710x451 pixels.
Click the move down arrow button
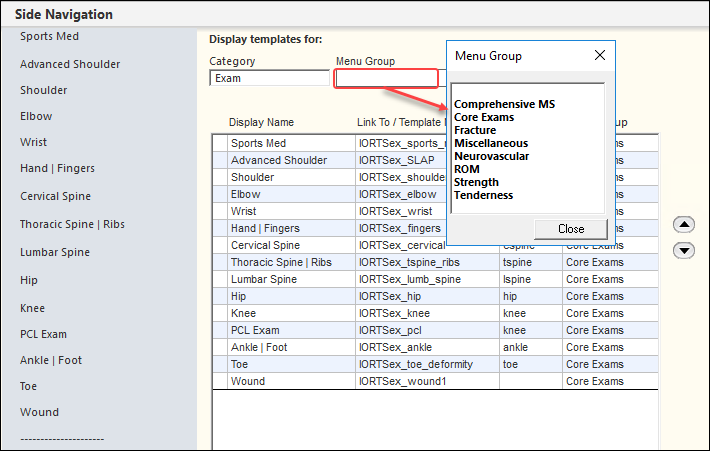click(x=684, y=250)
